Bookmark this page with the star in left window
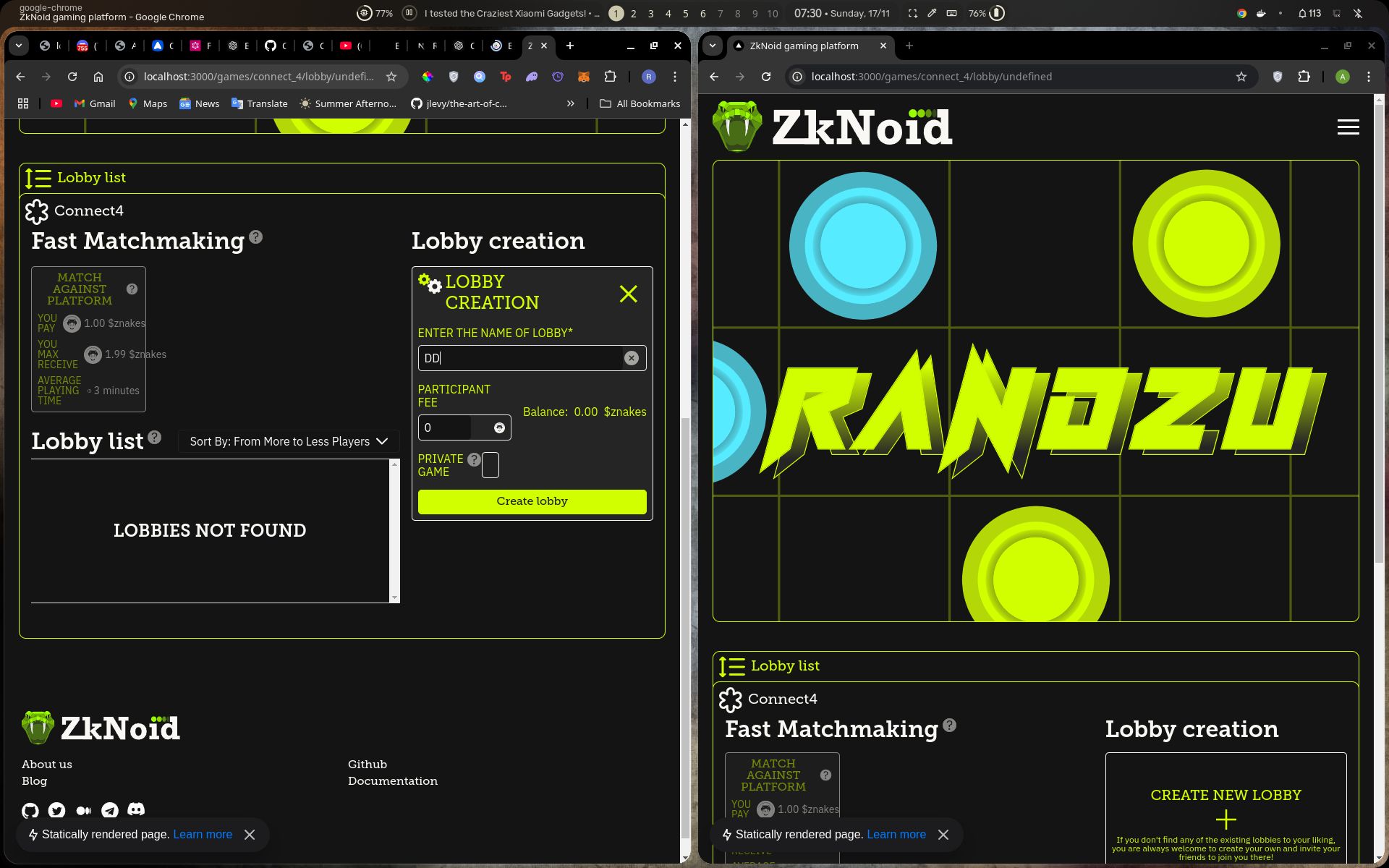 (x=391, y=77)
